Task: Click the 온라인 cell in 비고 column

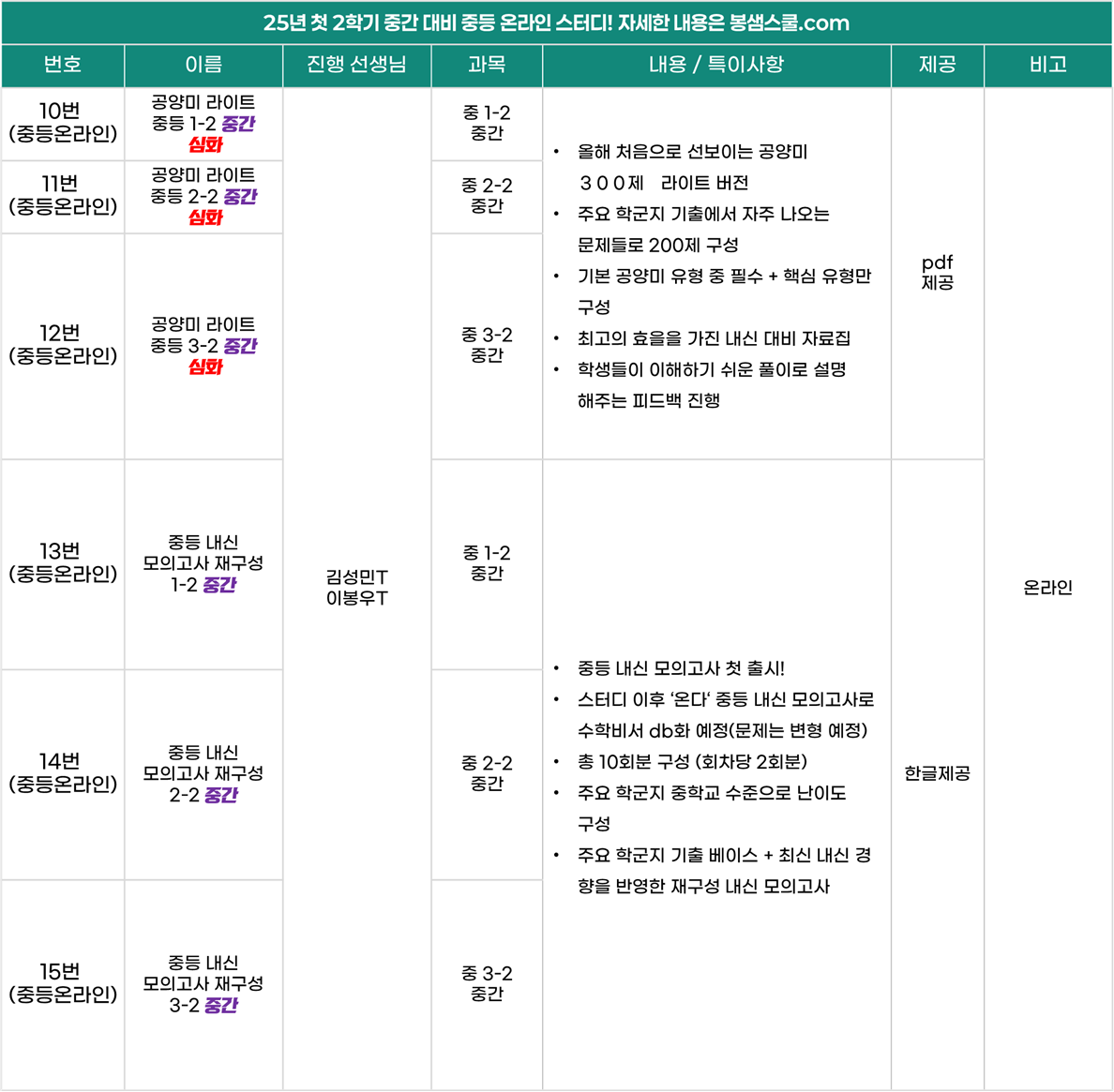Action: (x=1048, y=588)
